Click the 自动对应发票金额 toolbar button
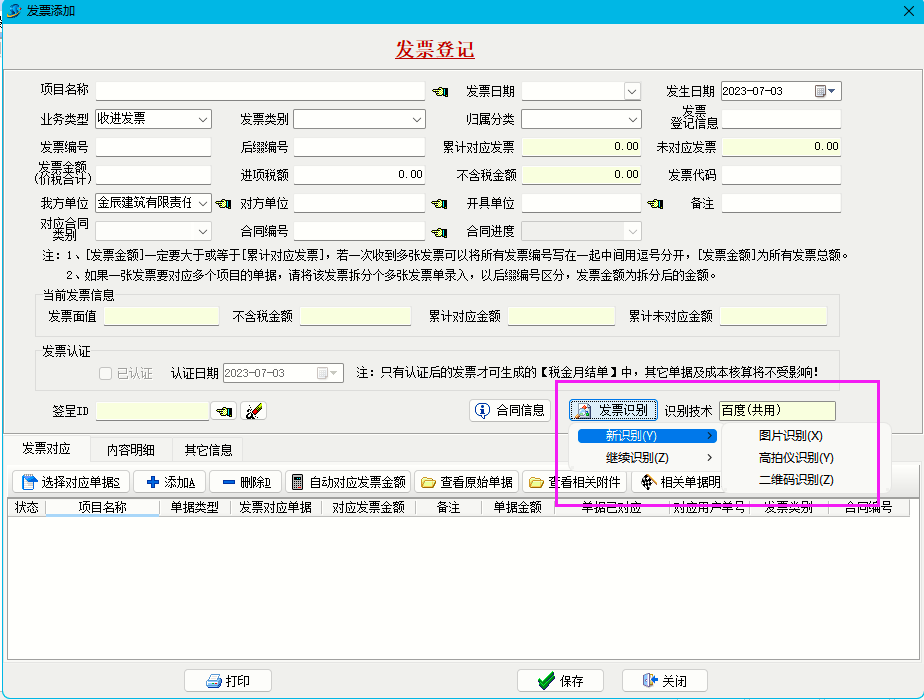Viewport: 924px width, 700px height. pyautogui.click(x=348, y=482)
